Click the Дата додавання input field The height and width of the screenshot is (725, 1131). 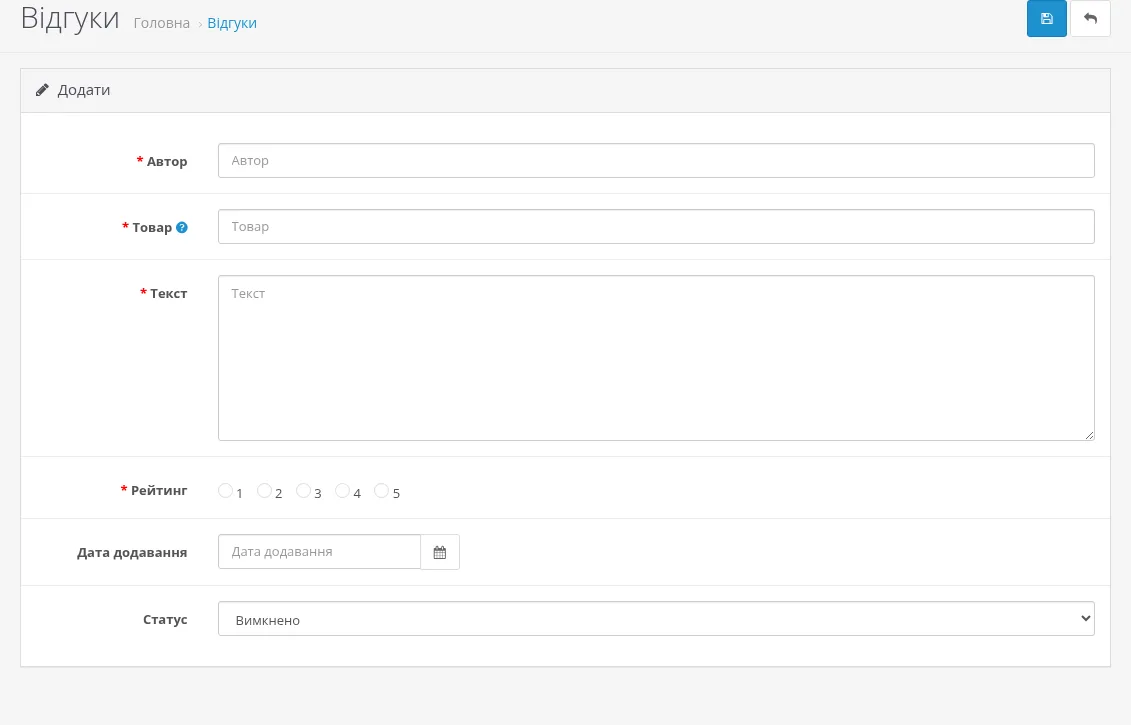pos(320,552)
